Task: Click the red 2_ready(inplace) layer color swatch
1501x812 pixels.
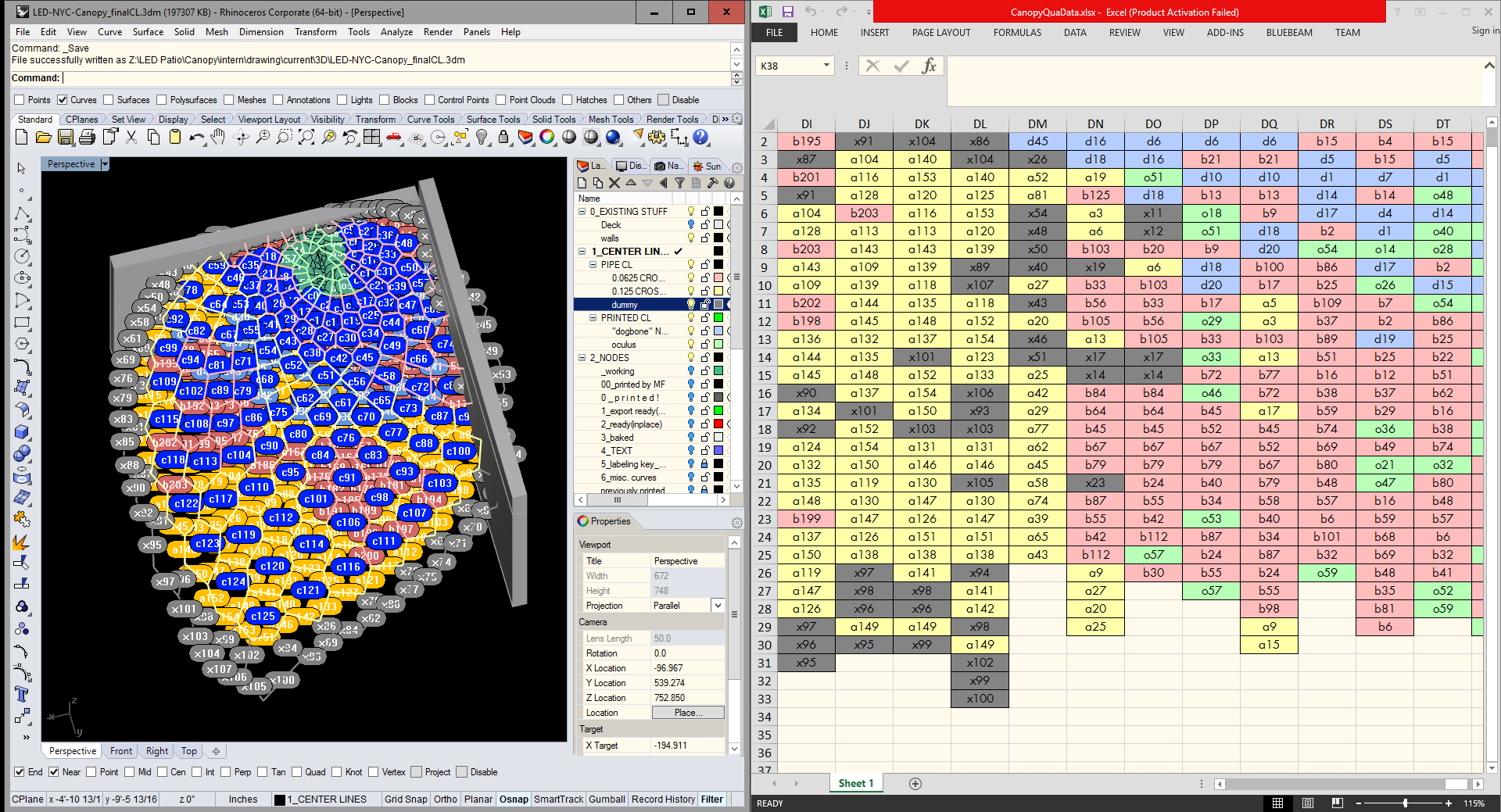Action: [x=718, y=424]
